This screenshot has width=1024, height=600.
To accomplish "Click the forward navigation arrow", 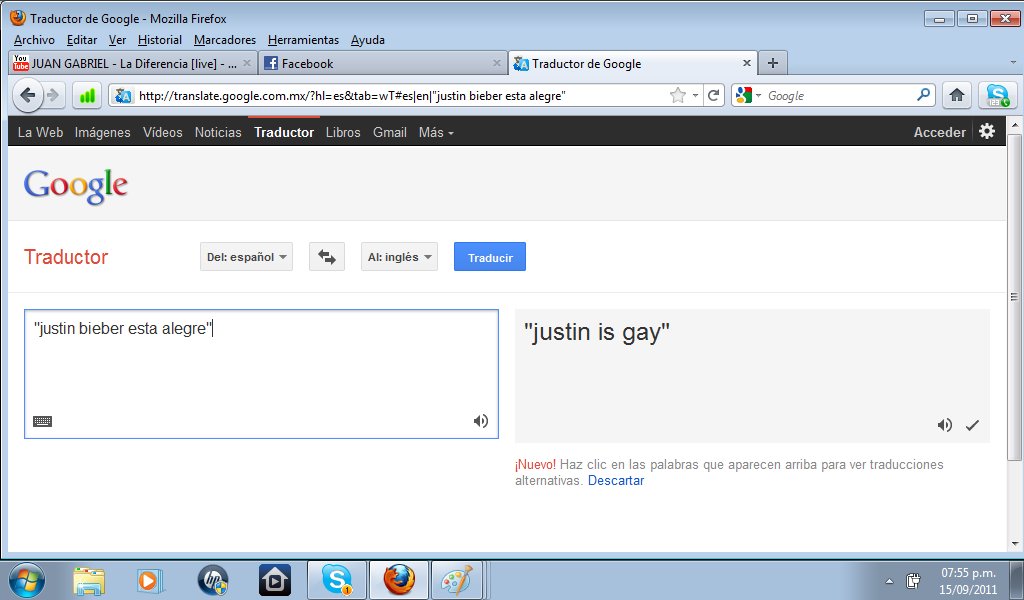I will (54, 95).
